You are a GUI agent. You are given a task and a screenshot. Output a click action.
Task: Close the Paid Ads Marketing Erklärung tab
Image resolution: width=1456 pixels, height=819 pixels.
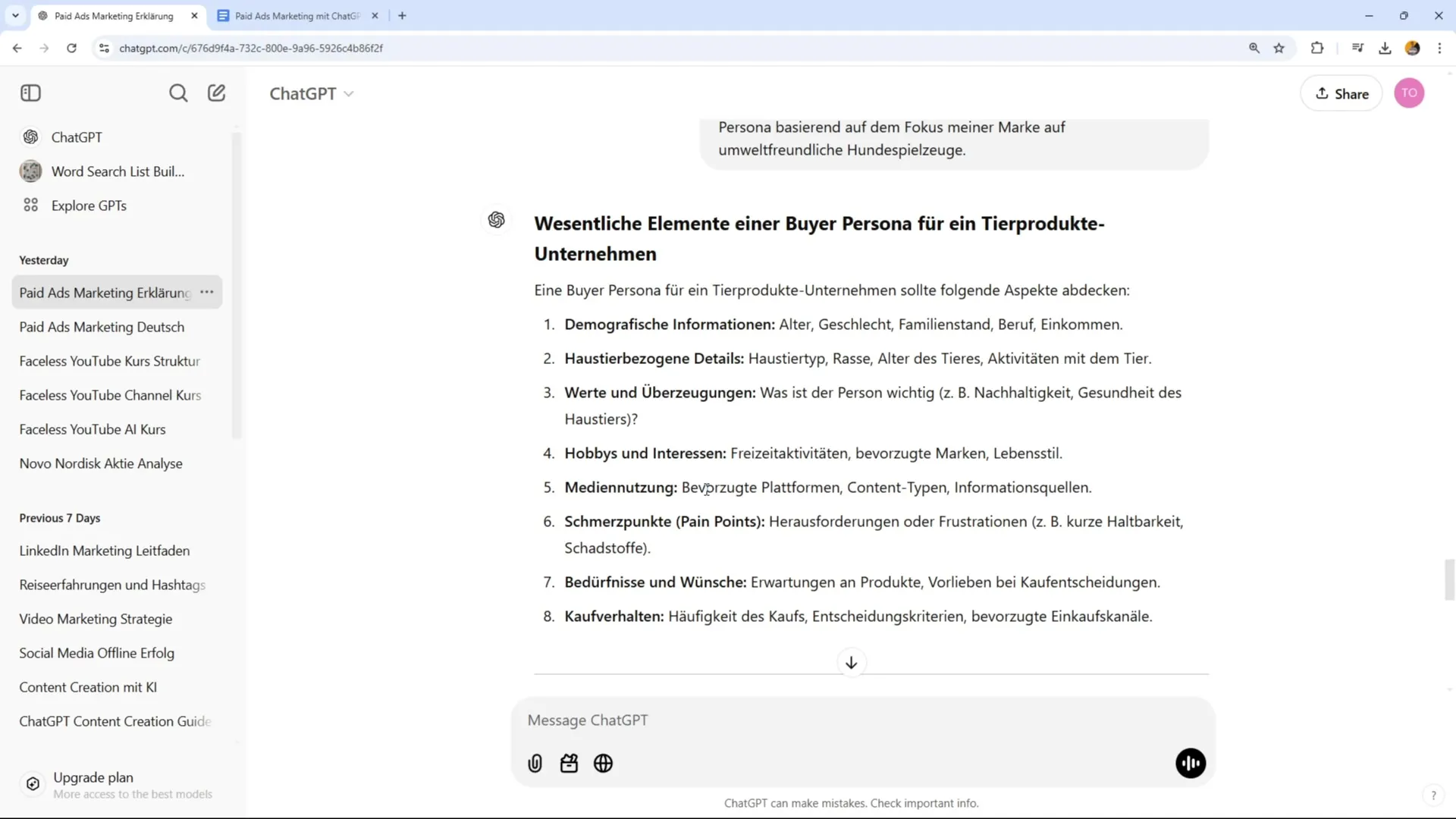[194, 16]
